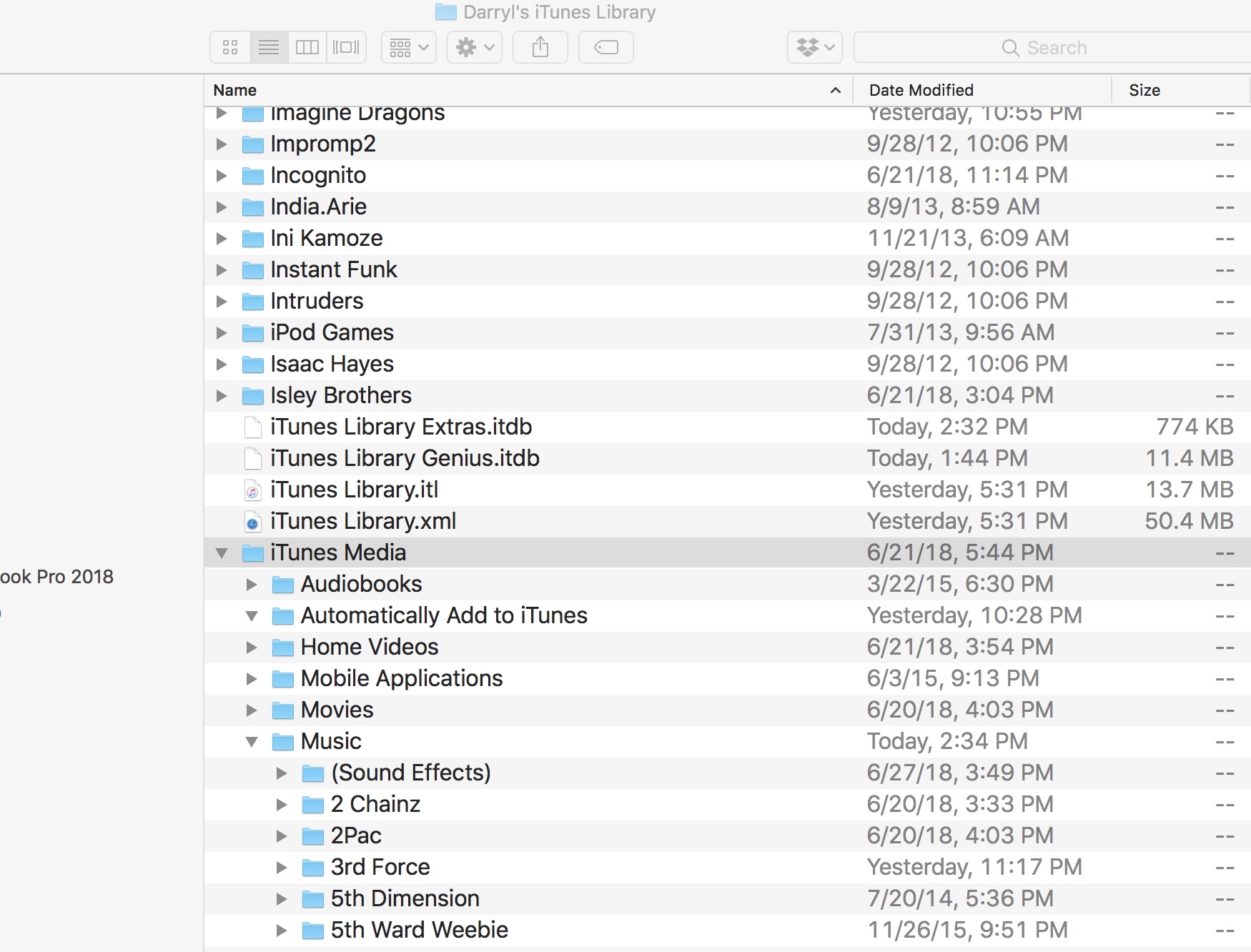Open the item arrangement dropdown
This screenshot has width=1251, height=952.
coord(409,47)
